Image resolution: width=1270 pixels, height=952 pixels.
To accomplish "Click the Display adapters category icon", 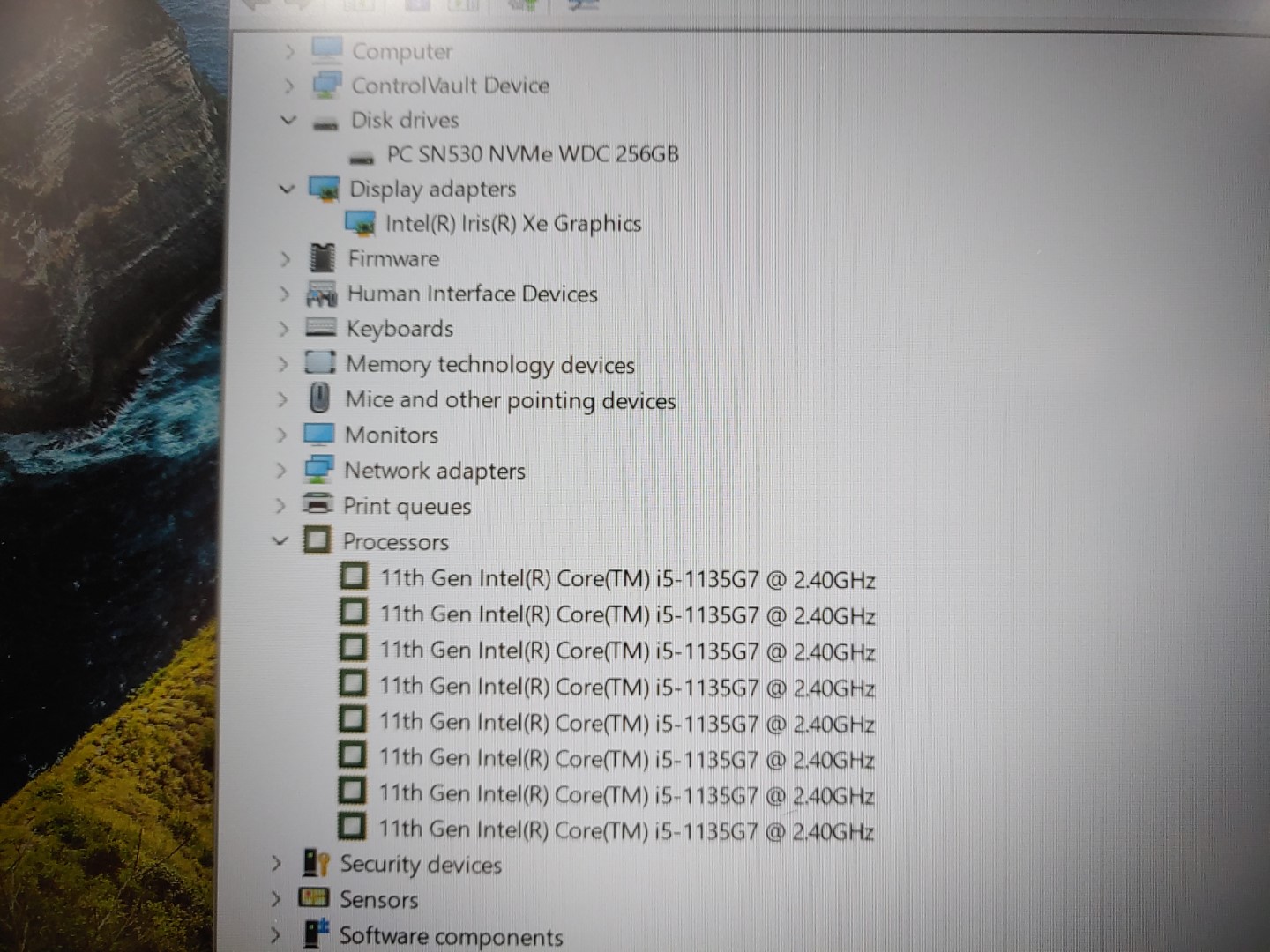I will 324,189.
